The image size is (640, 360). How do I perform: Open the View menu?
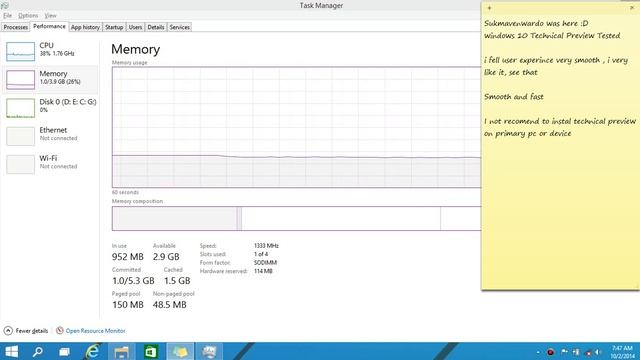click(50, 16)
